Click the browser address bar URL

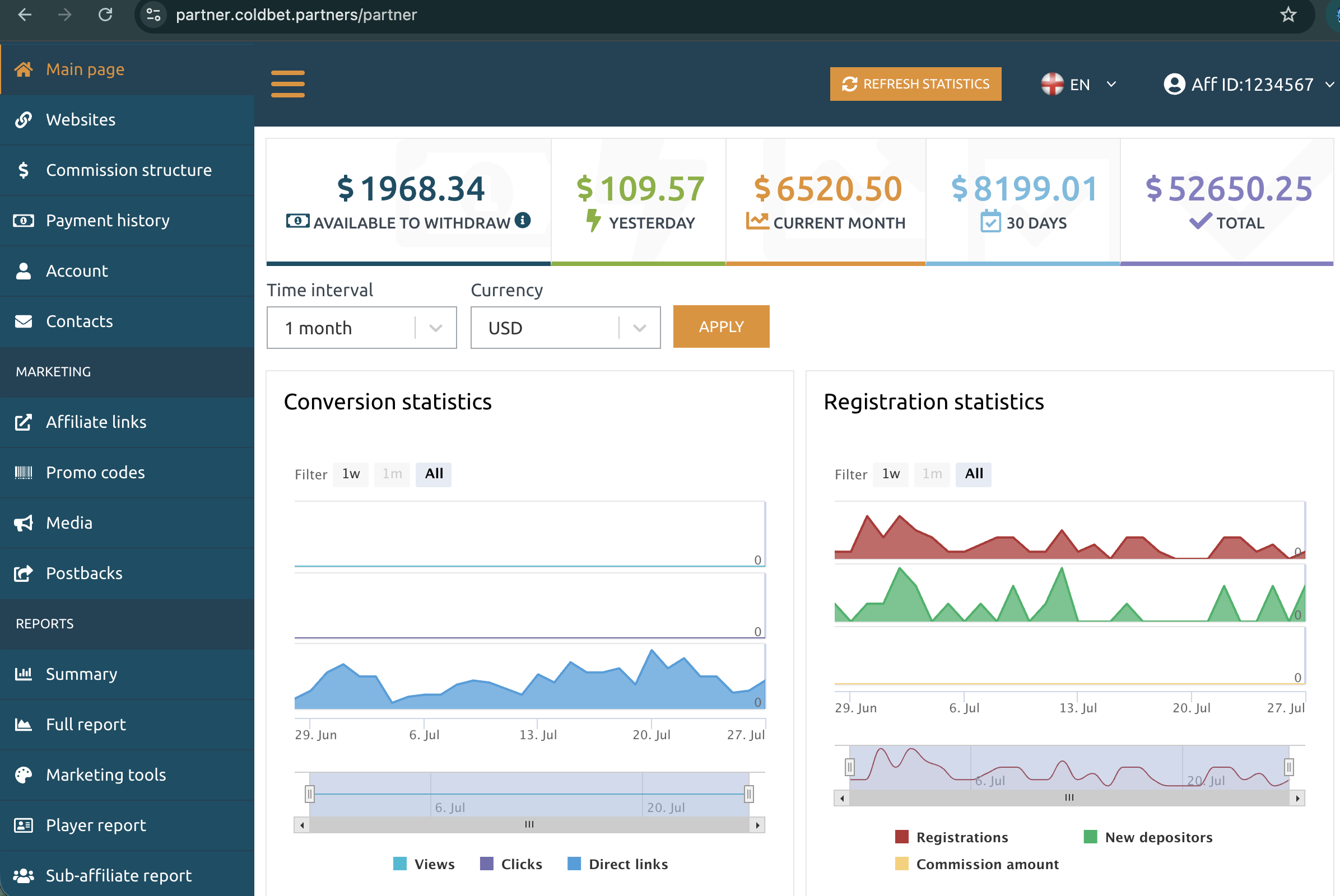coord(296,15)
